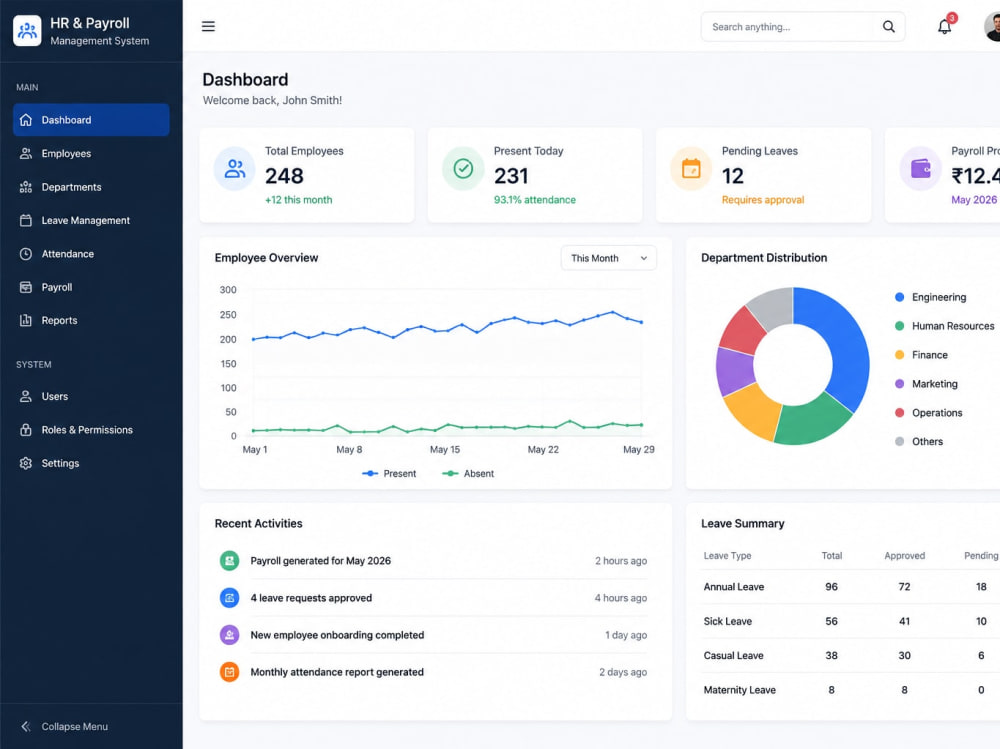Click "4 leave requests approved" activity
Viewport: 1000px width, 749px height.
(311, 598)
